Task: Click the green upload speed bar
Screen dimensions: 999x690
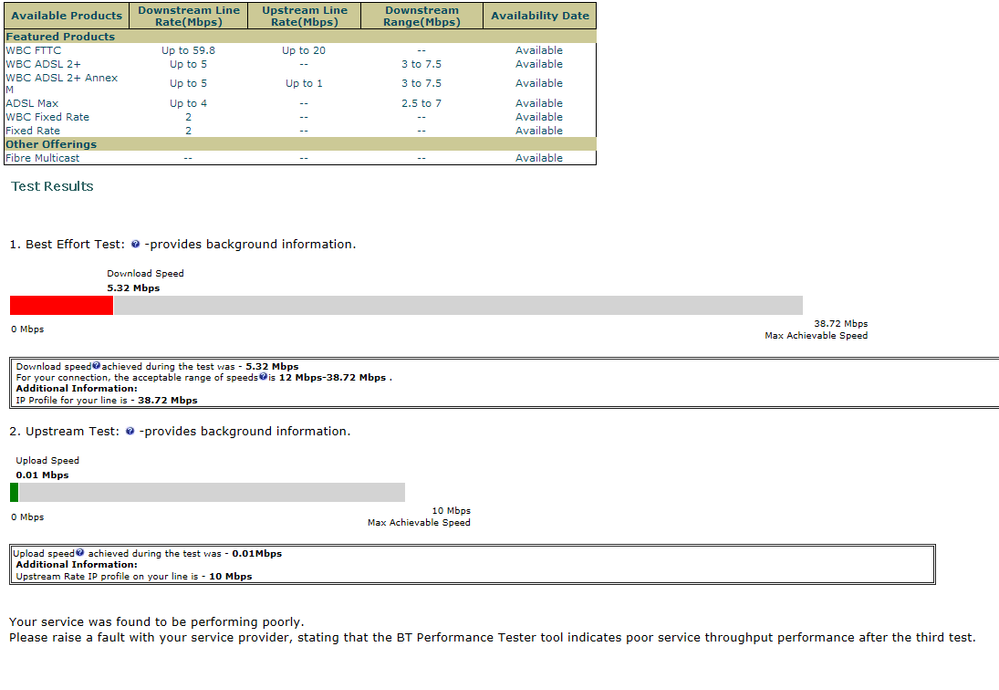Action: 14,492
